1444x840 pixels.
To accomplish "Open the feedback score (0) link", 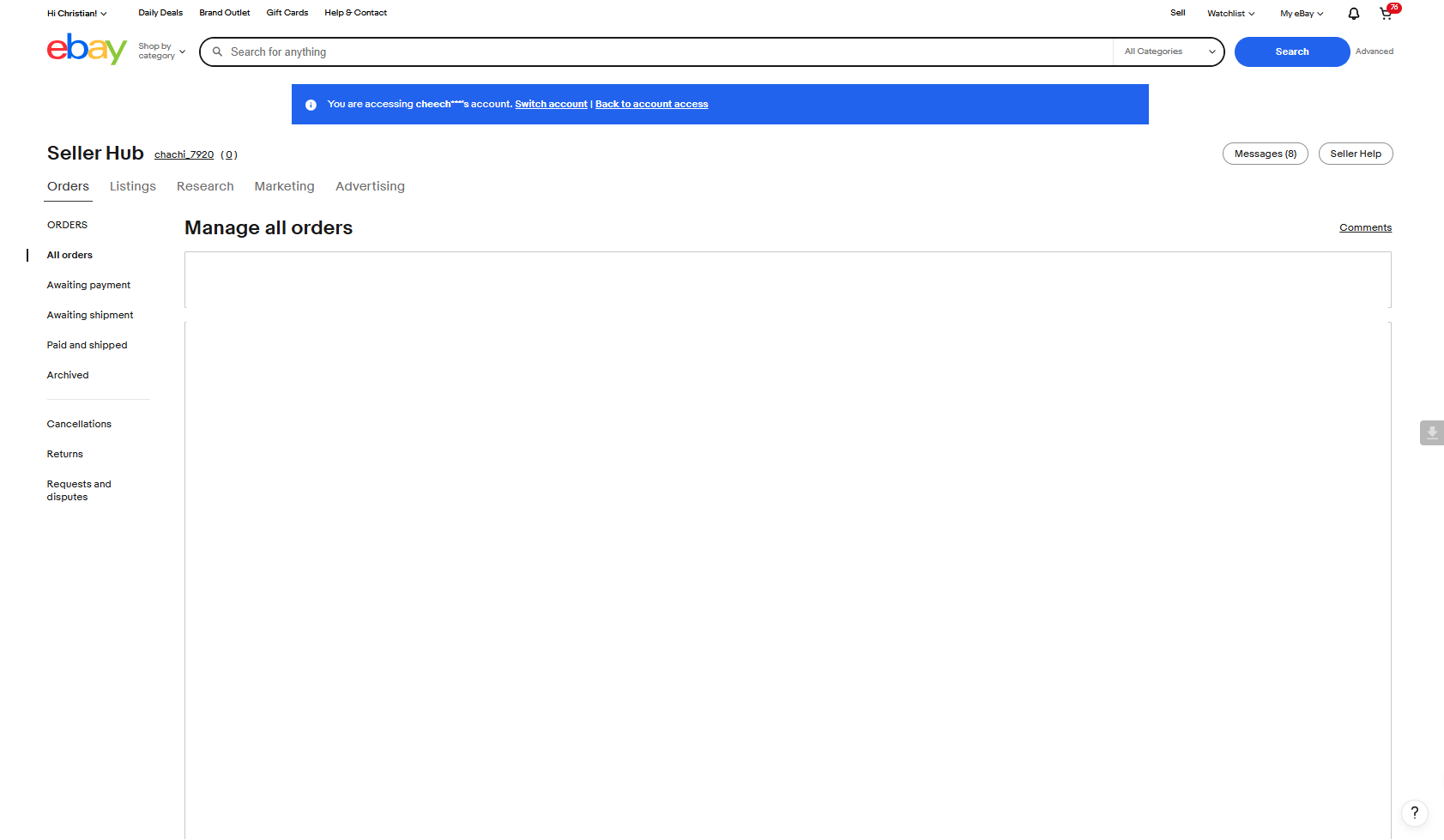I will click(x=229, y=154).
